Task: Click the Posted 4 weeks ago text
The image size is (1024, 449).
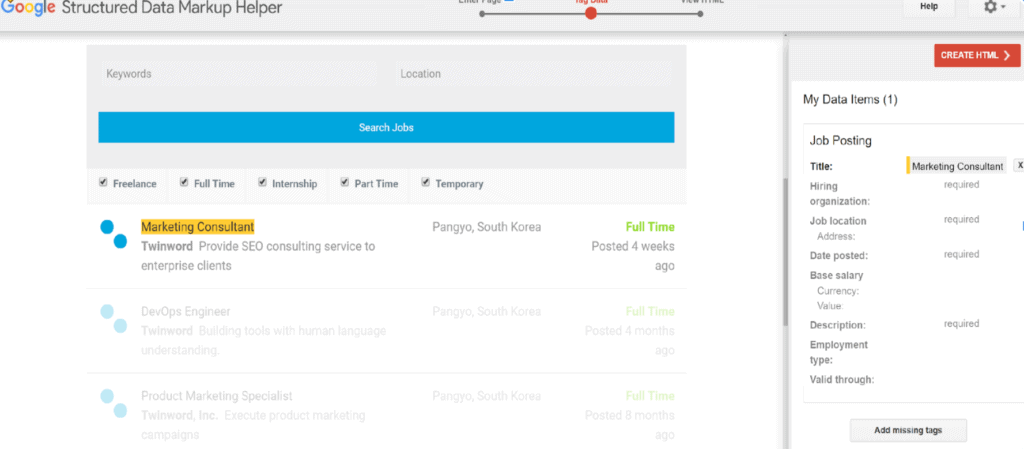Action: tap(633, 256)
